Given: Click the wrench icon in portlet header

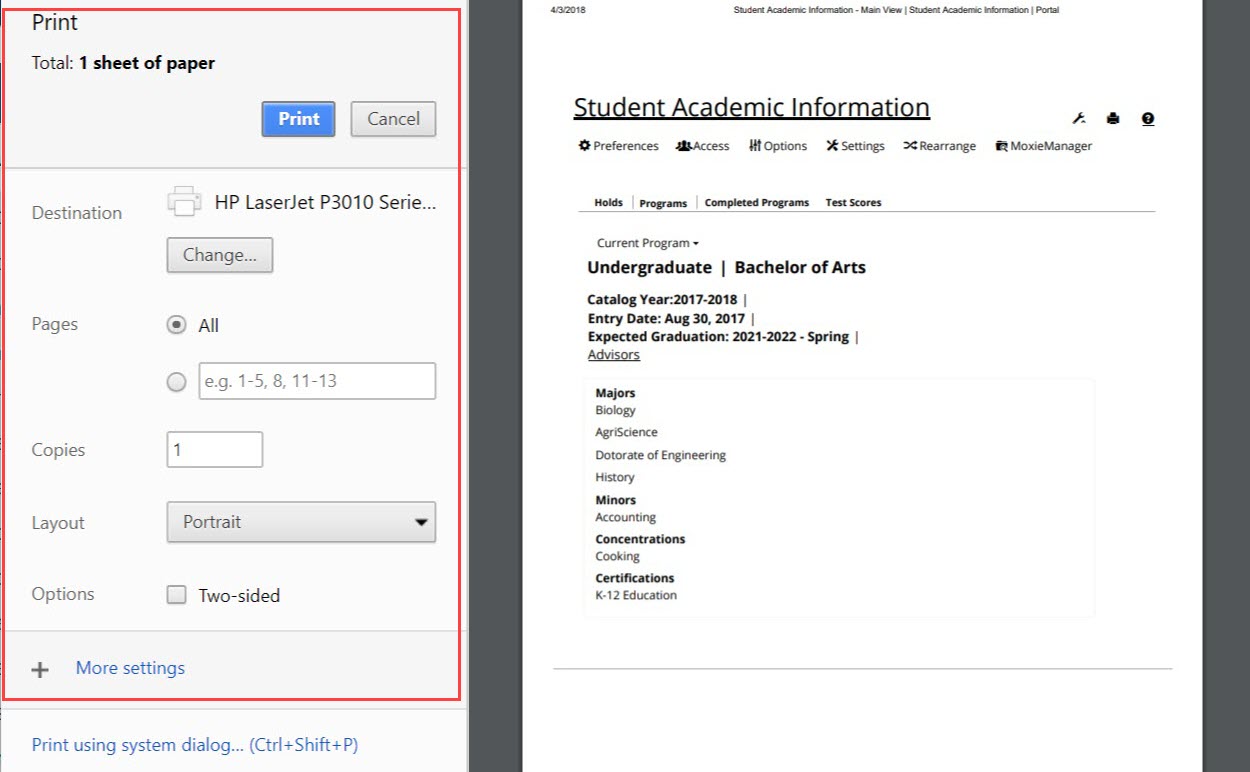Looking at the screenshot, I should 1079,119.
